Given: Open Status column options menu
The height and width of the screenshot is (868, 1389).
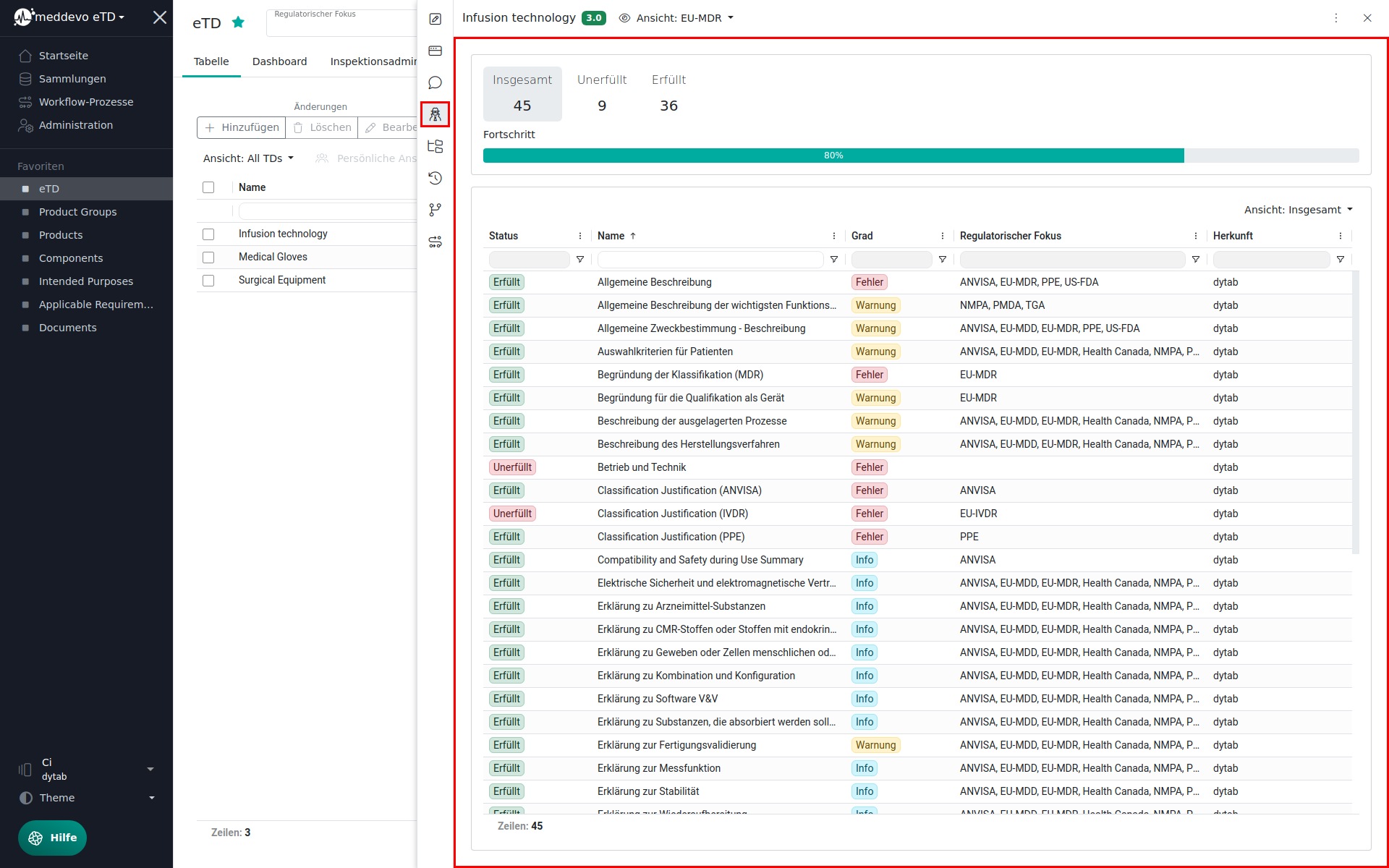Looking at the screenshot, I should [580, 236].
